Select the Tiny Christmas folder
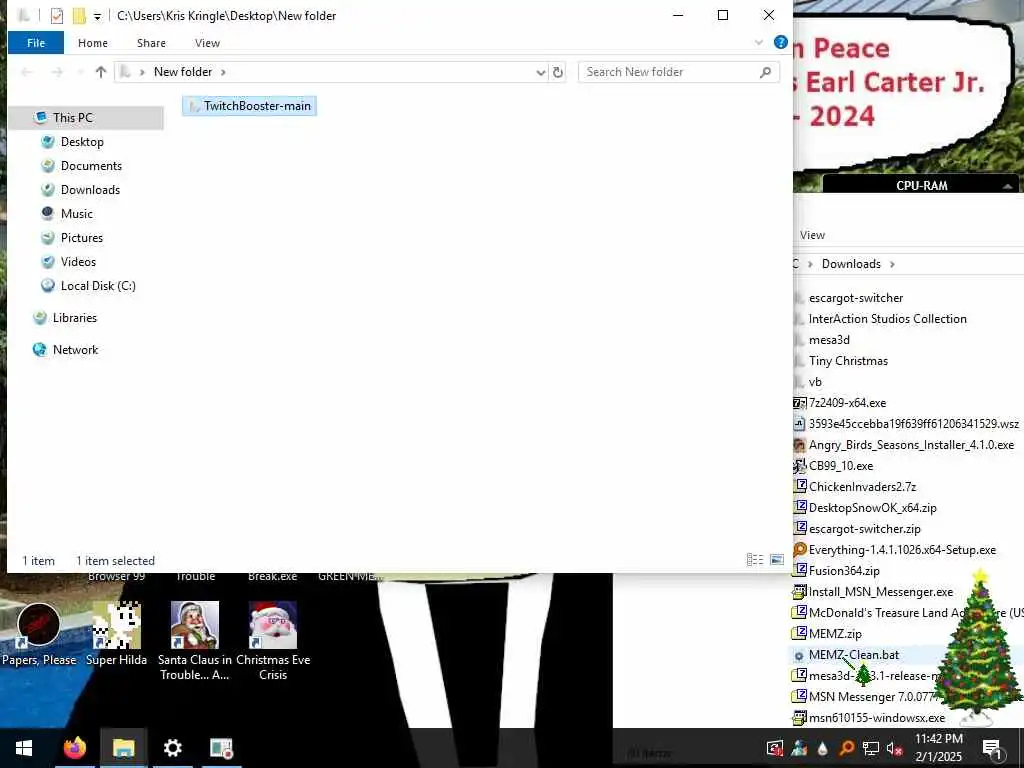 point(848,360)
